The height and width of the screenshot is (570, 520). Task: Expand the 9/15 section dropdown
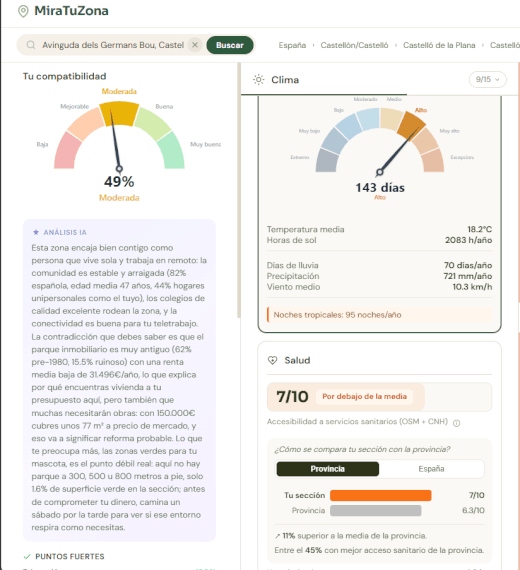pos(488,79)
